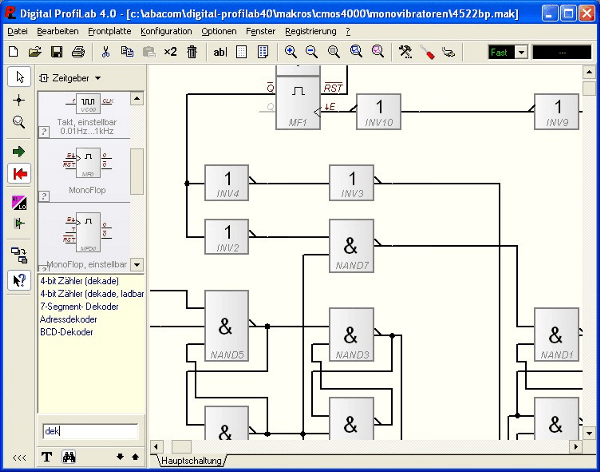The height and width of the screenshot is (472, 600).
Task: Select the MonoFlop component thumbnail
Action: [x=84, y=170]
